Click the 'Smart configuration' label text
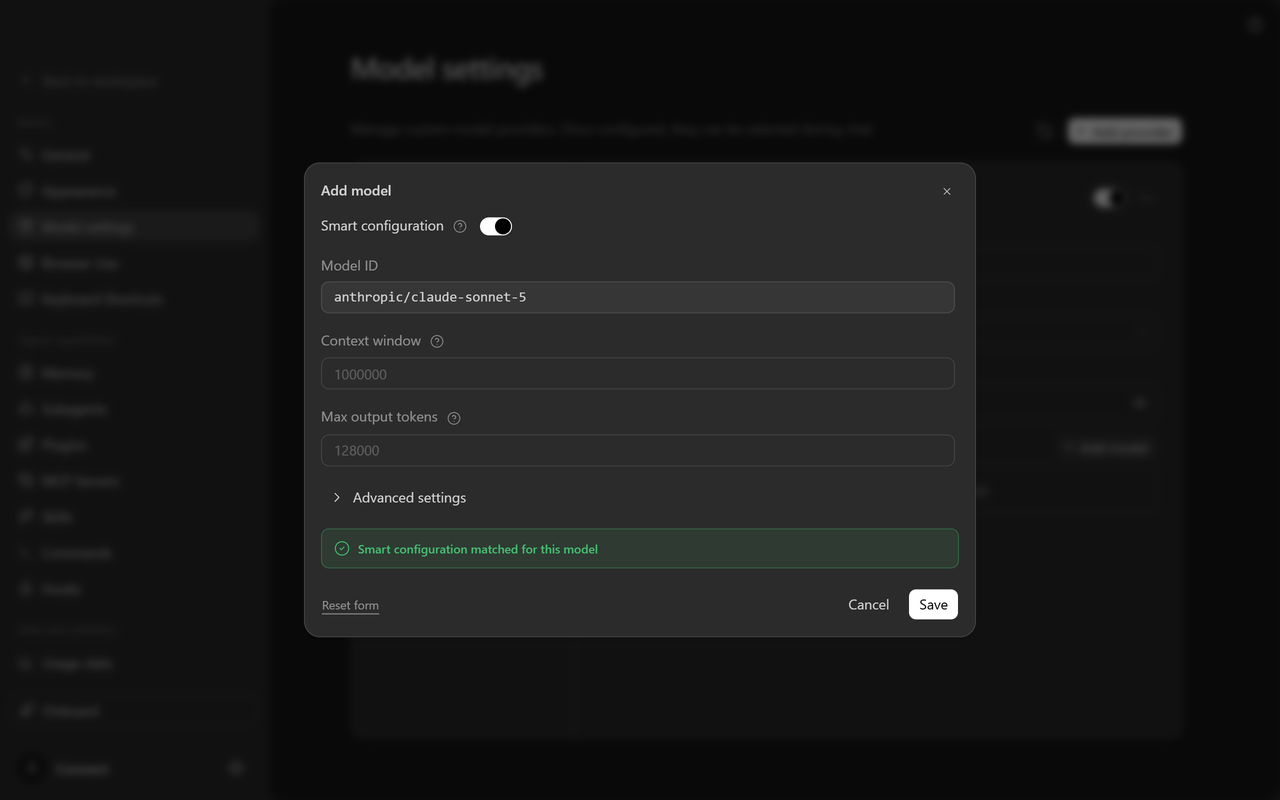This screenshot has height=800, width=1280. click(x=382, y=226)
